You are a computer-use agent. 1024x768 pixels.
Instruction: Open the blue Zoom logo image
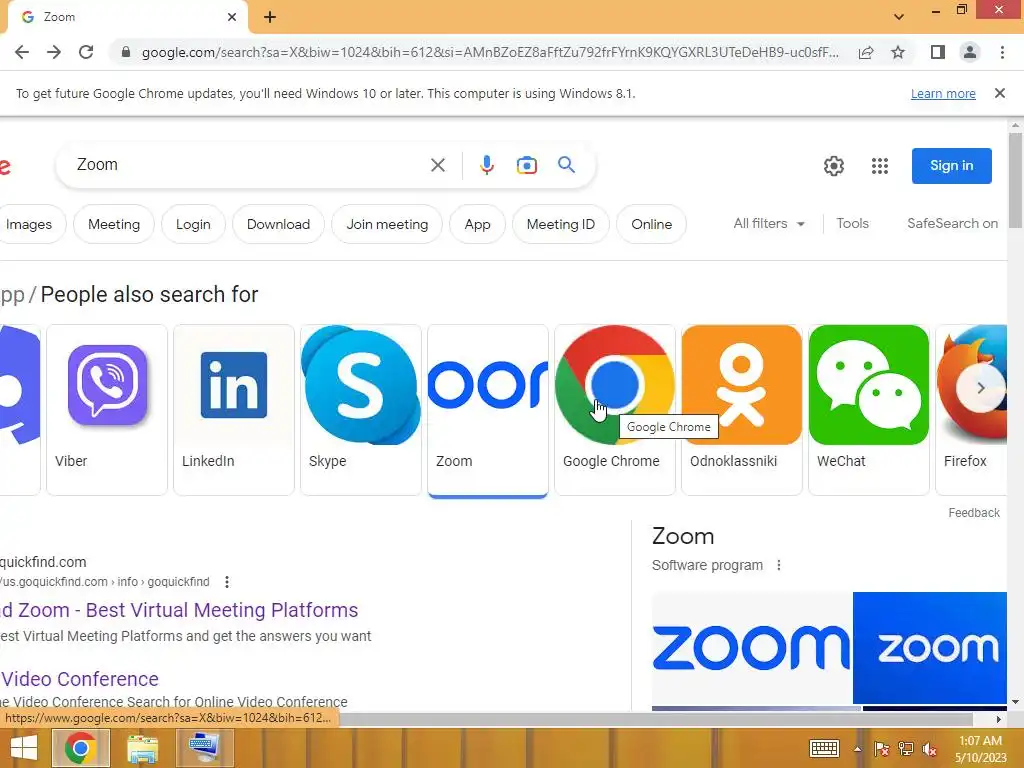point(930,648)
